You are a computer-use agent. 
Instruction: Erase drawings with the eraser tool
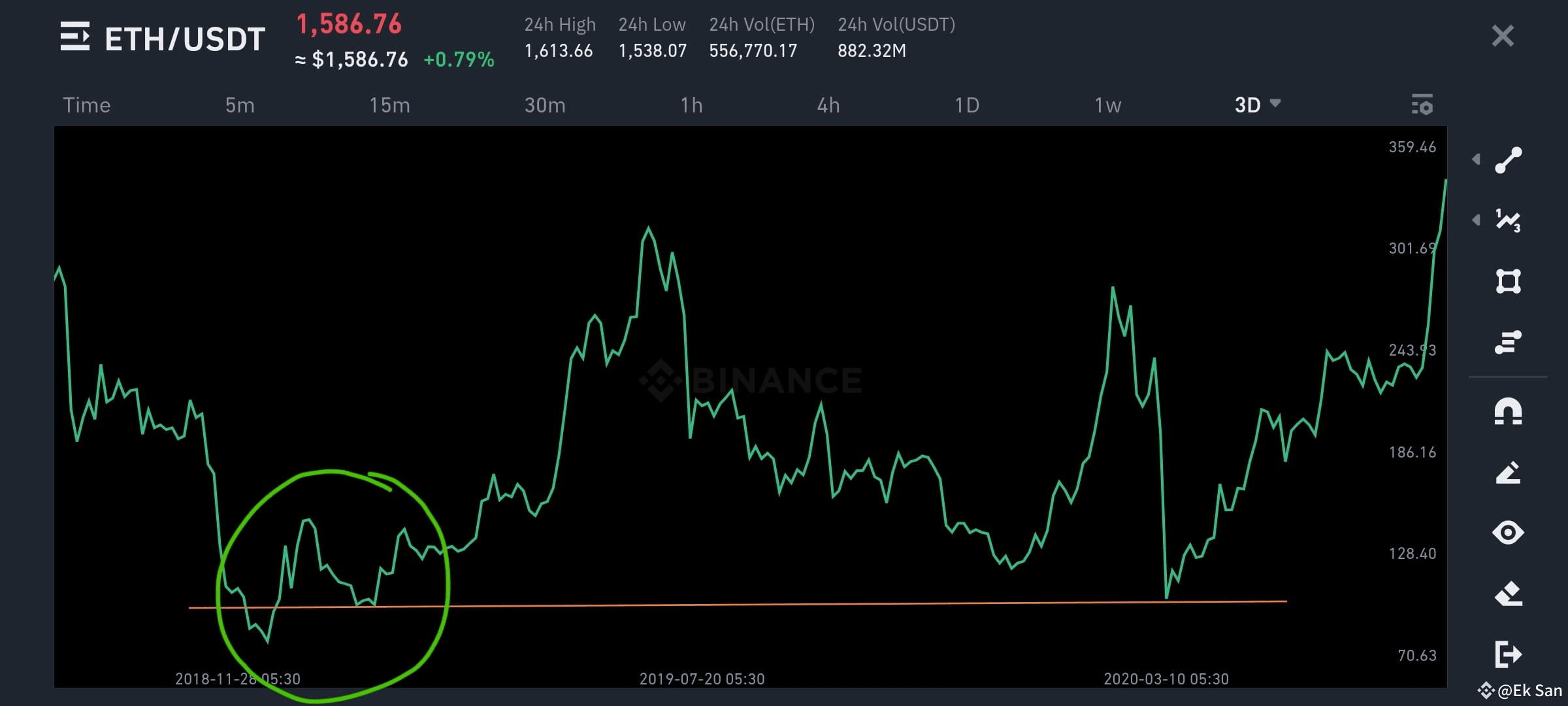pos(1508,594)
